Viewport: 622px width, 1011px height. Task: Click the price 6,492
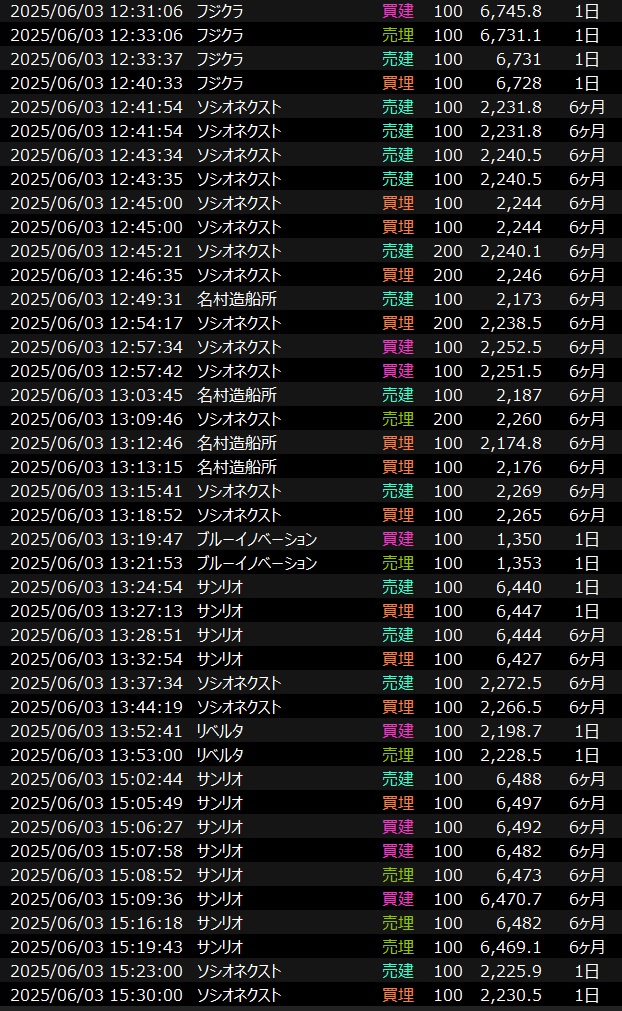click(518, 828)
